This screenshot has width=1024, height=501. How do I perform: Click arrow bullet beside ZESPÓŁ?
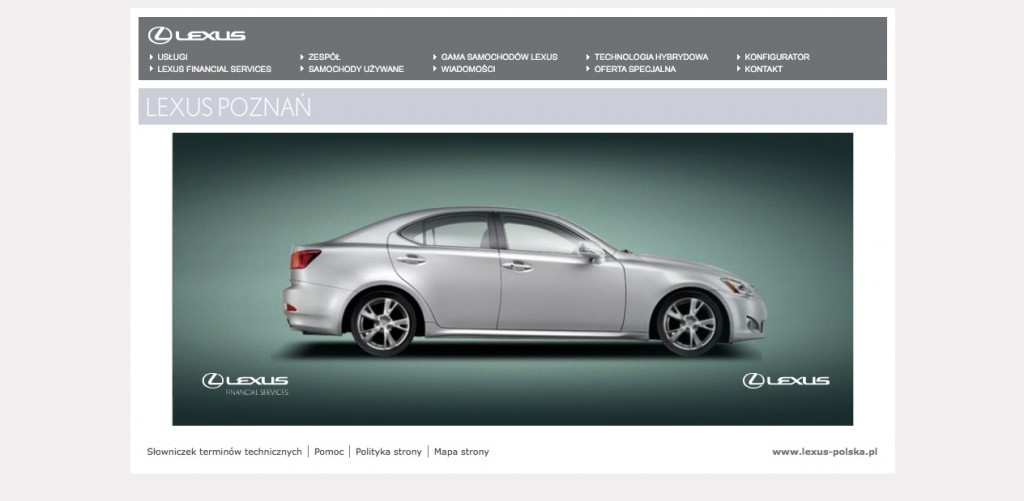tap(302, 57)
